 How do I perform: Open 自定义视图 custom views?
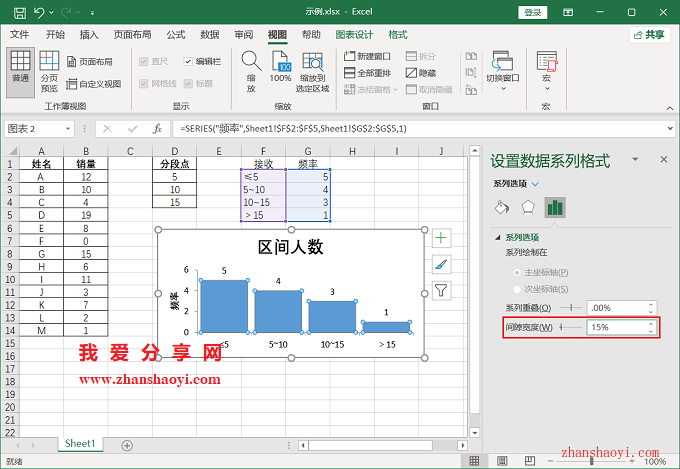tap(94, 84)
